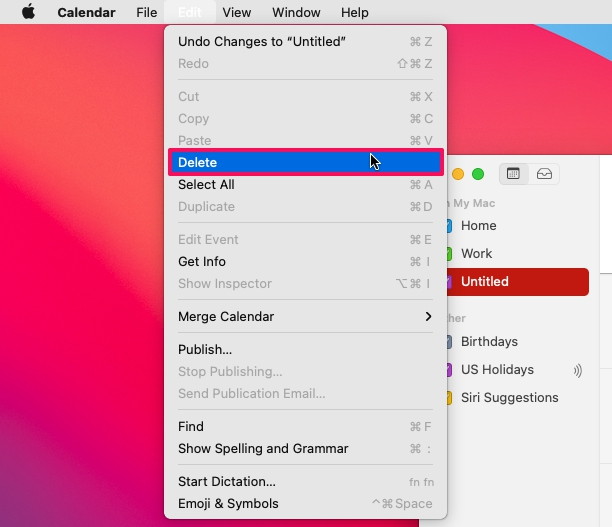Click the calendars list toolbar icon

click(513, 173)
